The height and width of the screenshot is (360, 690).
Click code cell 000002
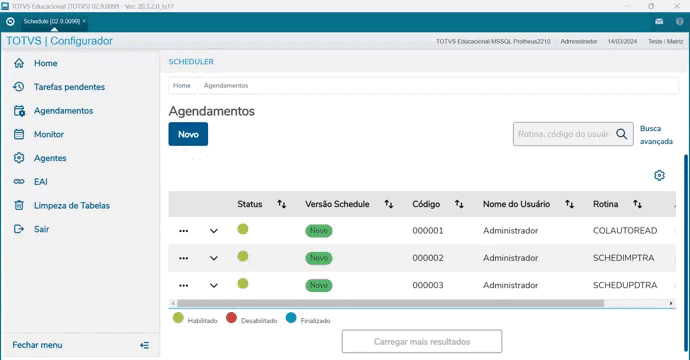click(428, 258)
